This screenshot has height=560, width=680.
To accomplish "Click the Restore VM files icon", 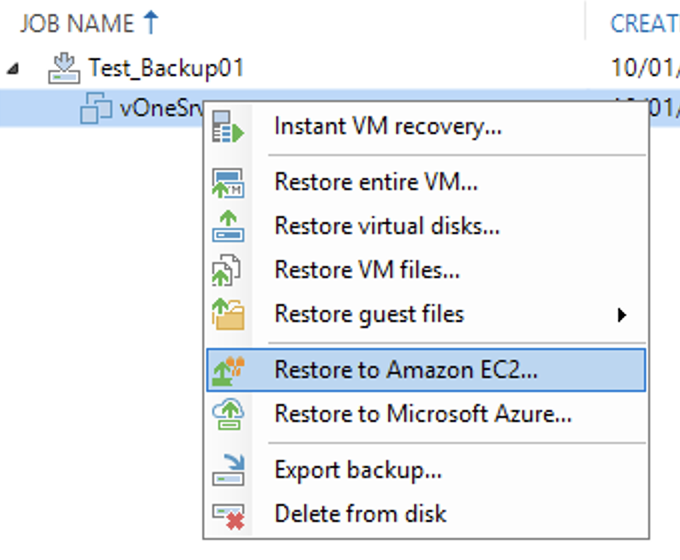I will click(x=226, y=270).
